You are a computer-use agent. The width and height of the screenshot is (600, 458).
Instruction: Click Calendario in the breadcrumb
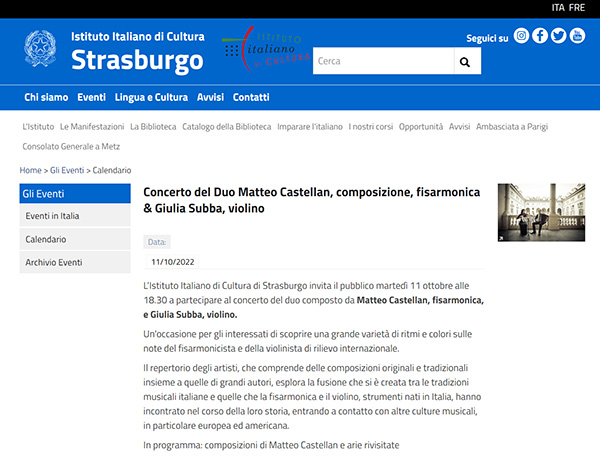click(x=112, y=170)
